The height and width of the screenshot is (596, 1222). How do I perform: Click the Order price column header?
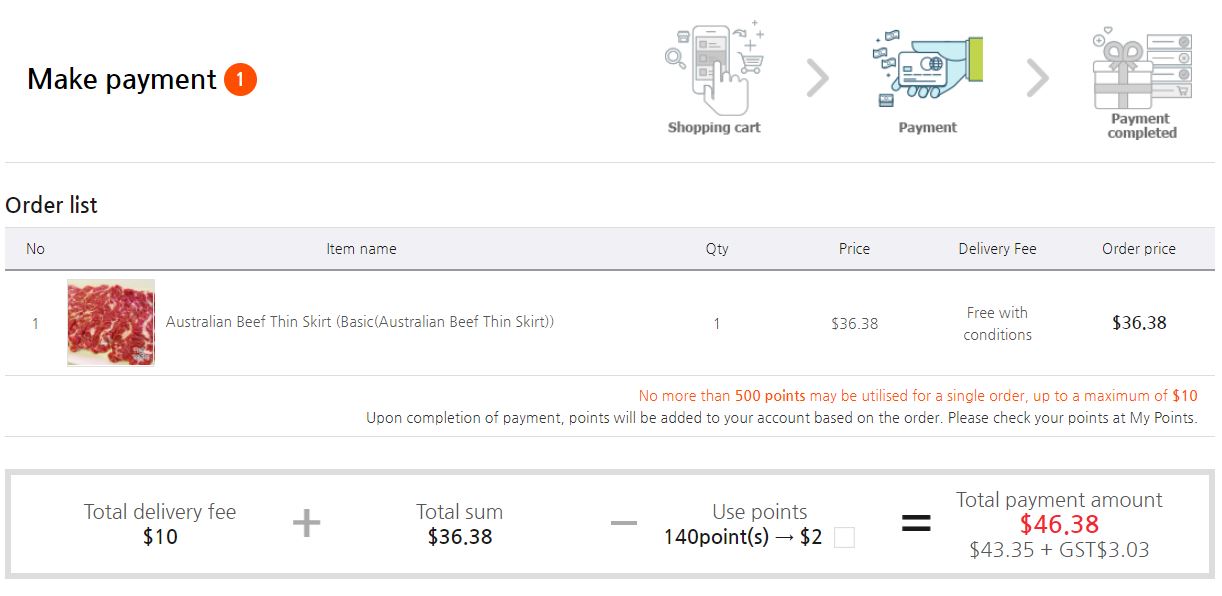tap(1139, 249)
